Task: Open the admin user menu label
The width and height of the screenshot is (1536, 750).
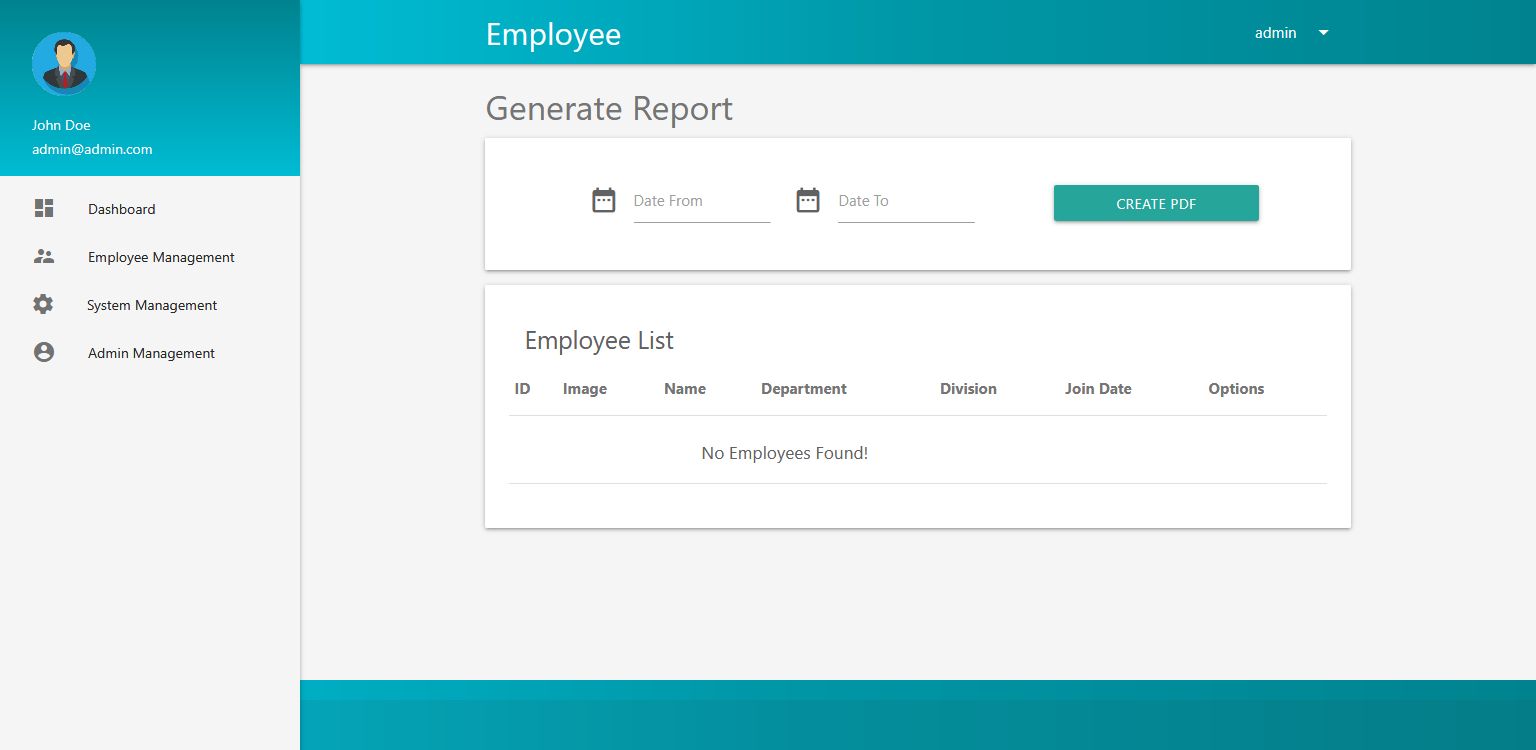Action: pos(1275,33)
